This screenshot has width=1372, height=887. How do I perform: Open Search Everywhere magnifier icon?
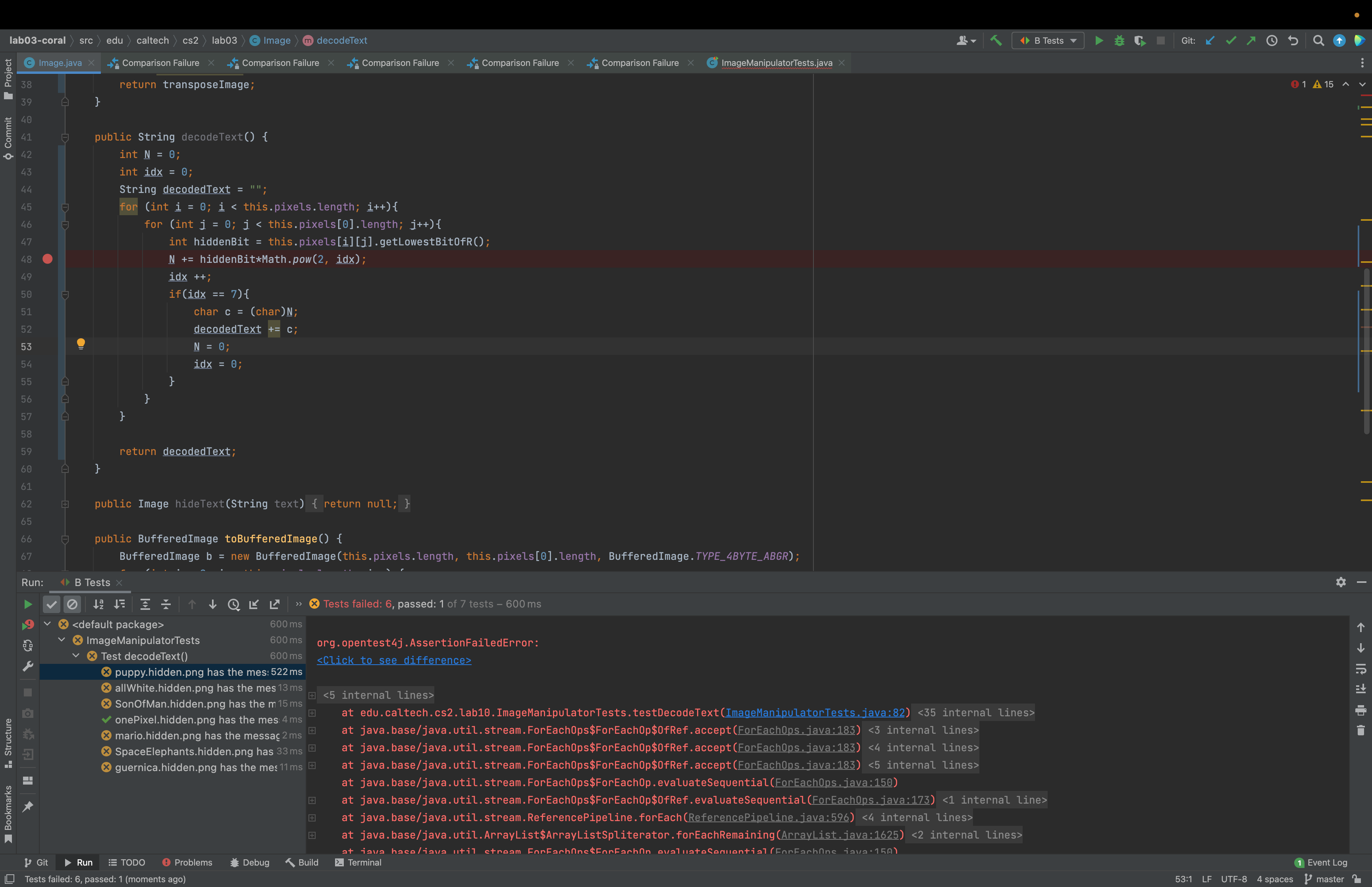tap(1318, 40)
